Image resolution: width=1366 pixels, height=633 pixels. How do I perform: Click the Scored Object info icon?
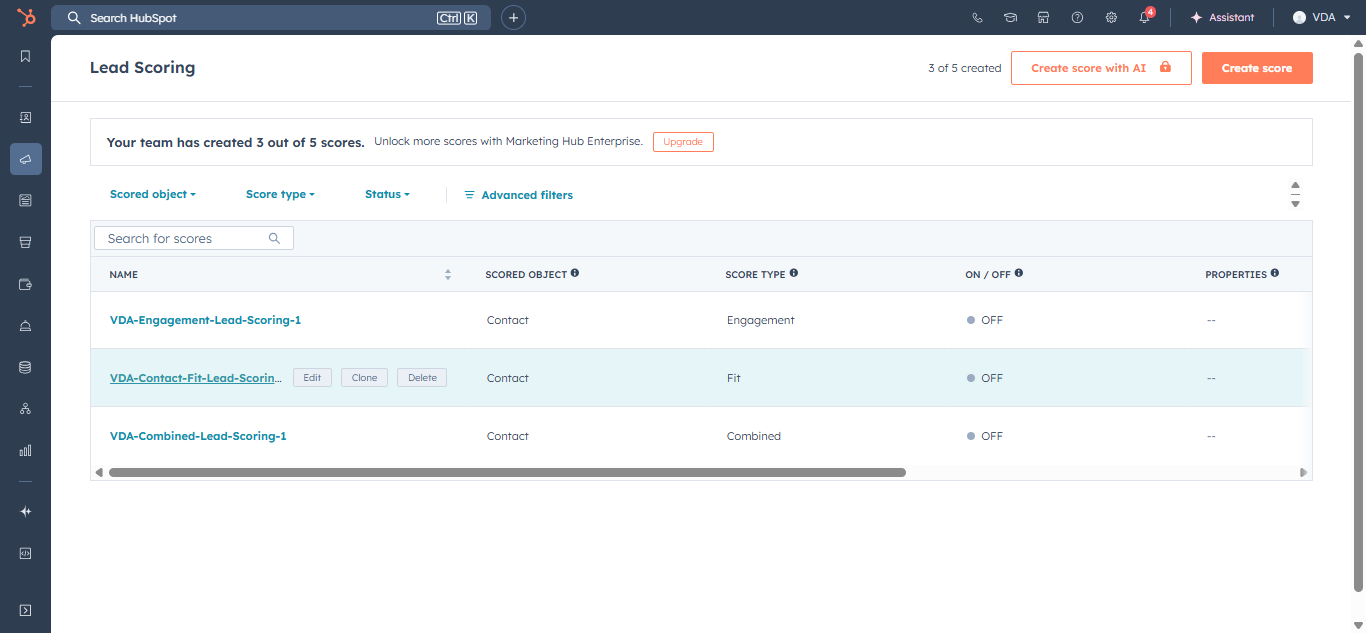pyautogui.click(x=575, y=273)
